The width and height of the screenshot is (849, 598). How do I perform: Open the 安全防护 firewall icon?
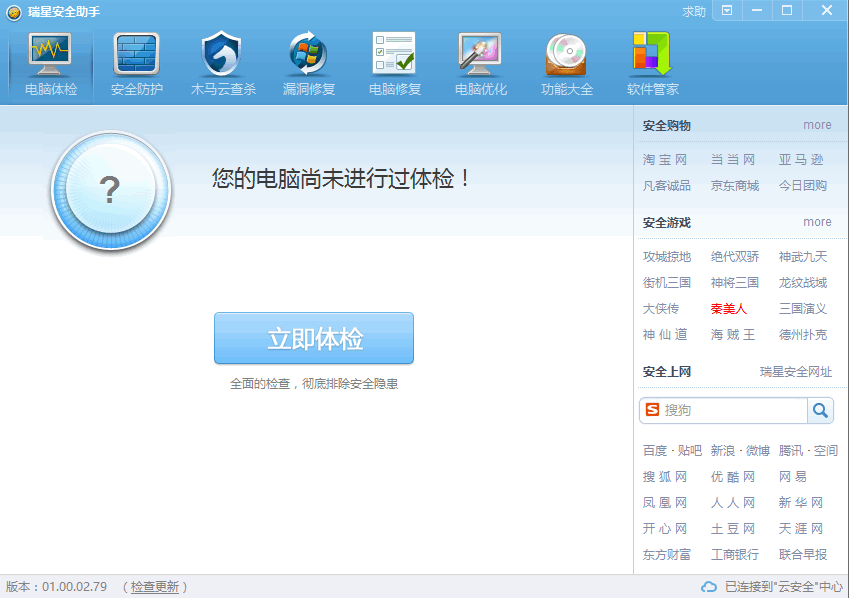[136, 54]
